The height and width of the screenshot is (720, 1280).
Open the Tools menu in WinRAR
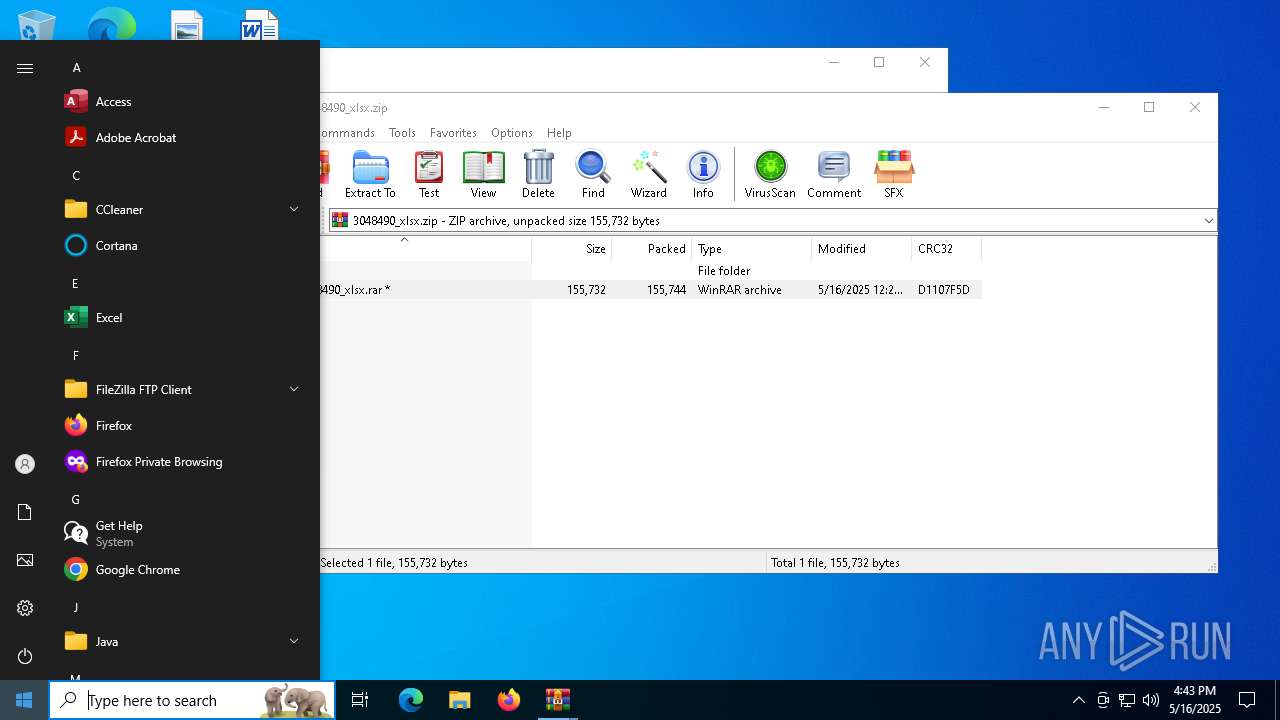click(x=402, y=133)
